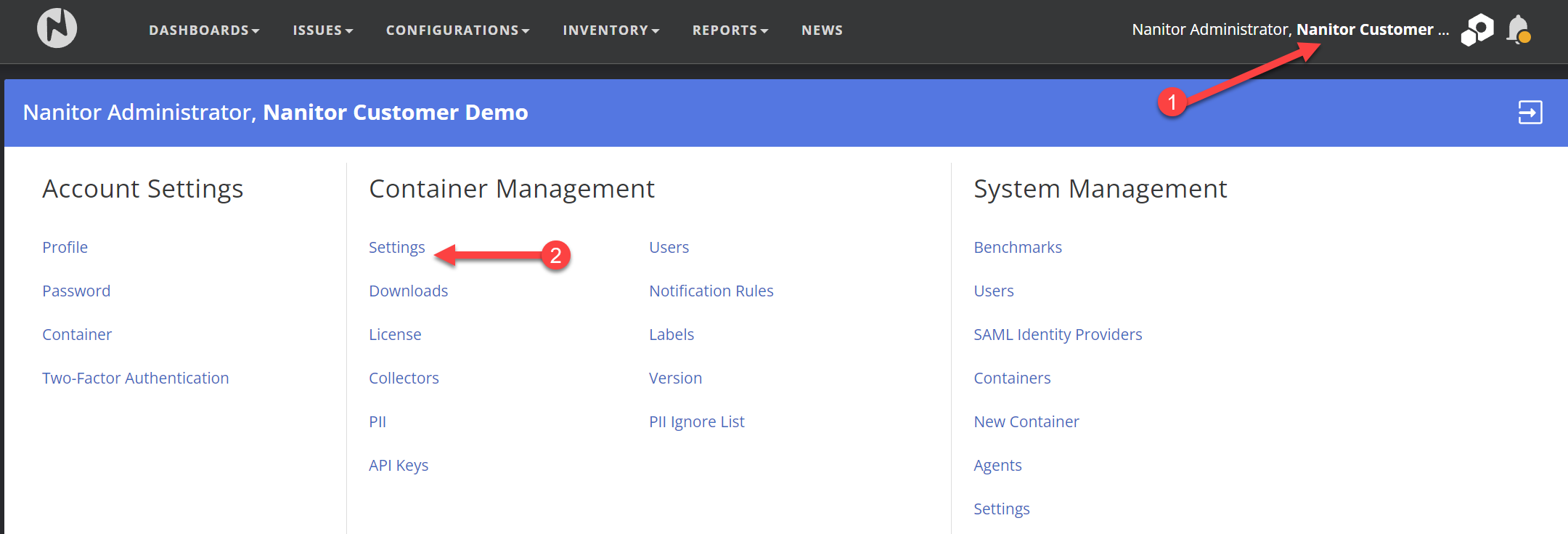Click the Nanitor logo icon
The image size is (1568, 534).
point(57,29)
